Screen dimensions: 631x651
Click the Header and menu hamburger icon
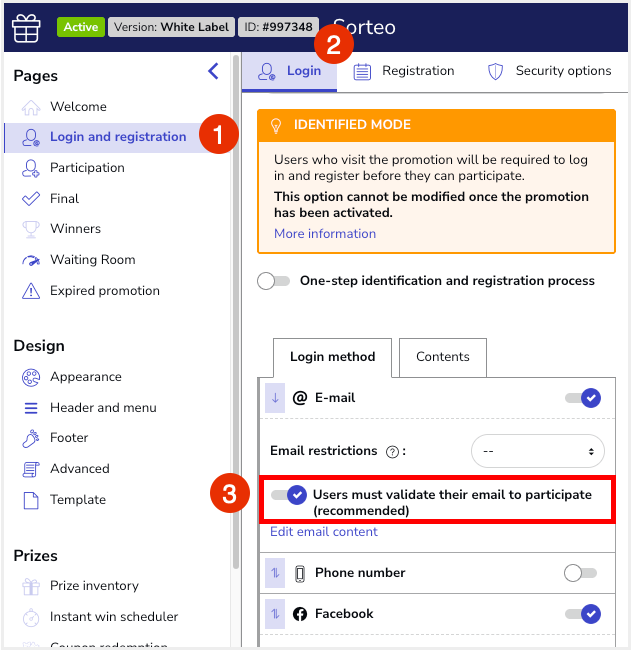(x=31, y=408)
